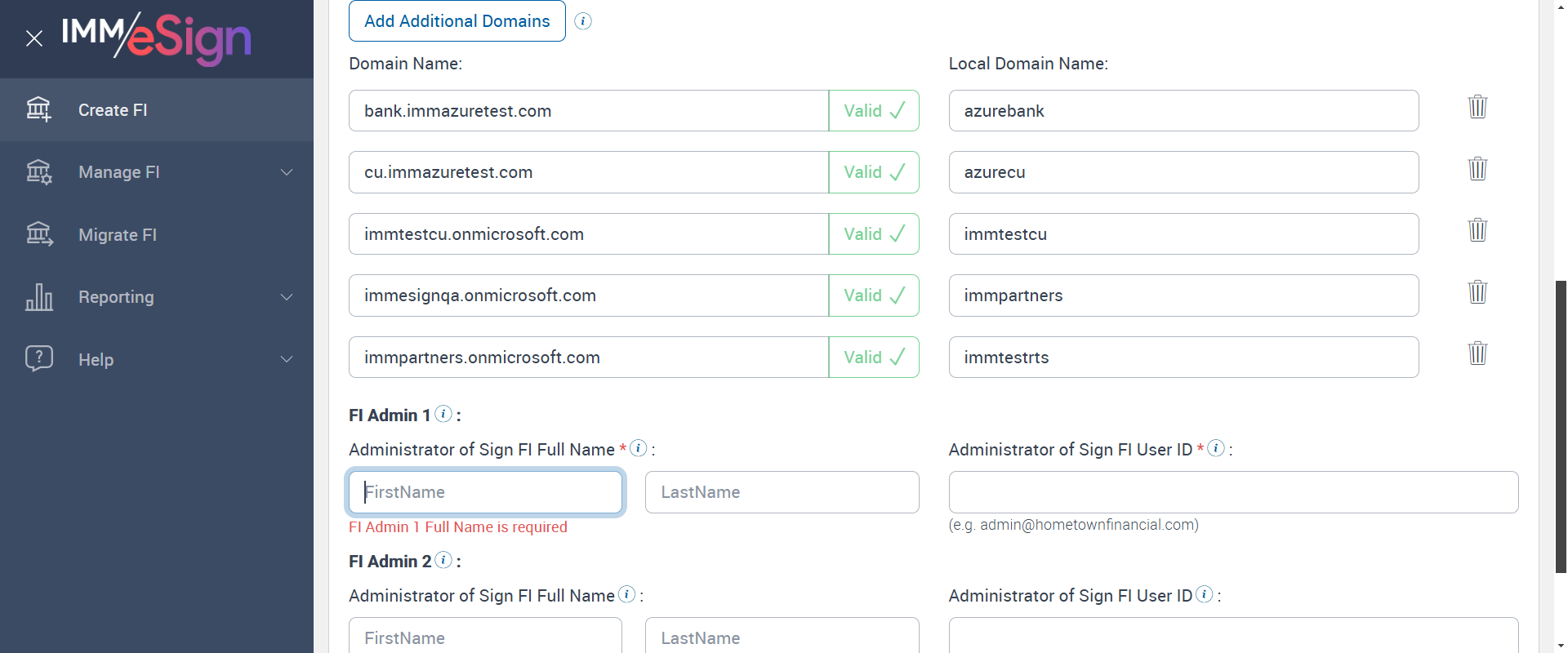Image resolution: width=1568 pixels, height=653 pixels.
Task: Click info icon beside Add Additional Domains
Action: point(583,21)
